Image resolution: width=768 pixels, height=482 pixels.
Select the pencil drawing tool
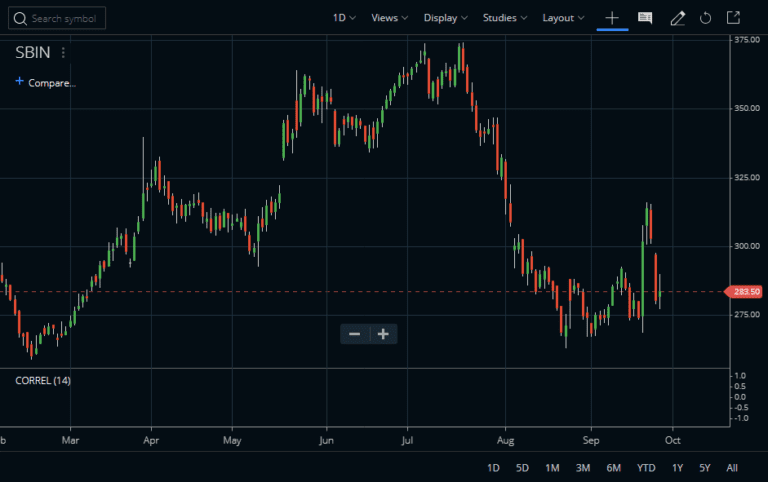(678, 18)
